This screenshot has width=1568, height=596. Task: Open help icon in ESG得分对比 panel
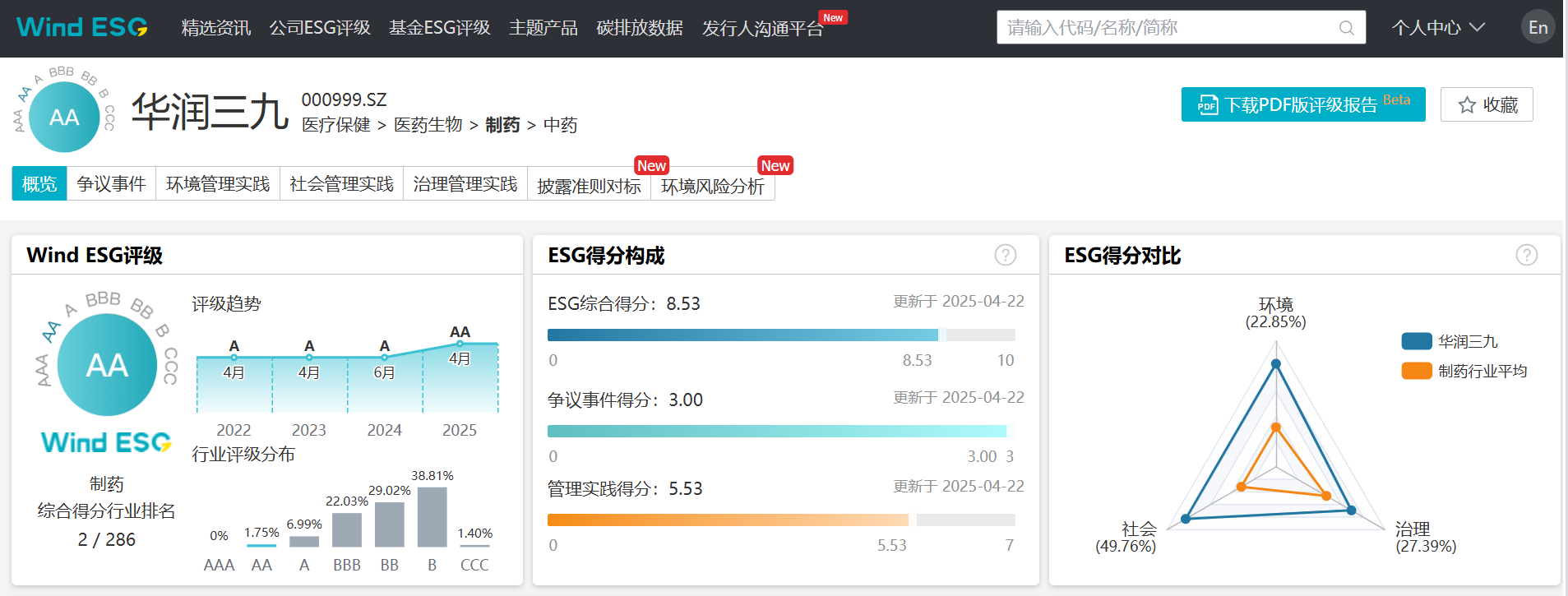click(x=1526, y=256)
